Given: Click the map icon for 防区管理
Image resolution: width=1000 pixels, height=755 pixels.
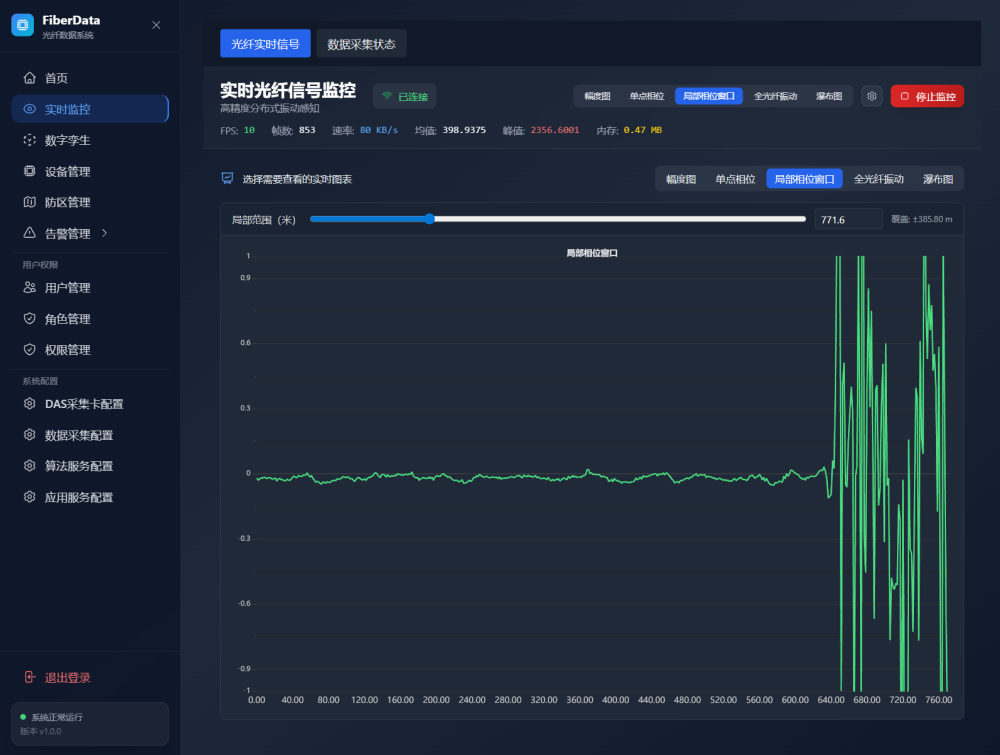Looking at the screenshot, I should pyautogui.click(x=30, y=202).
